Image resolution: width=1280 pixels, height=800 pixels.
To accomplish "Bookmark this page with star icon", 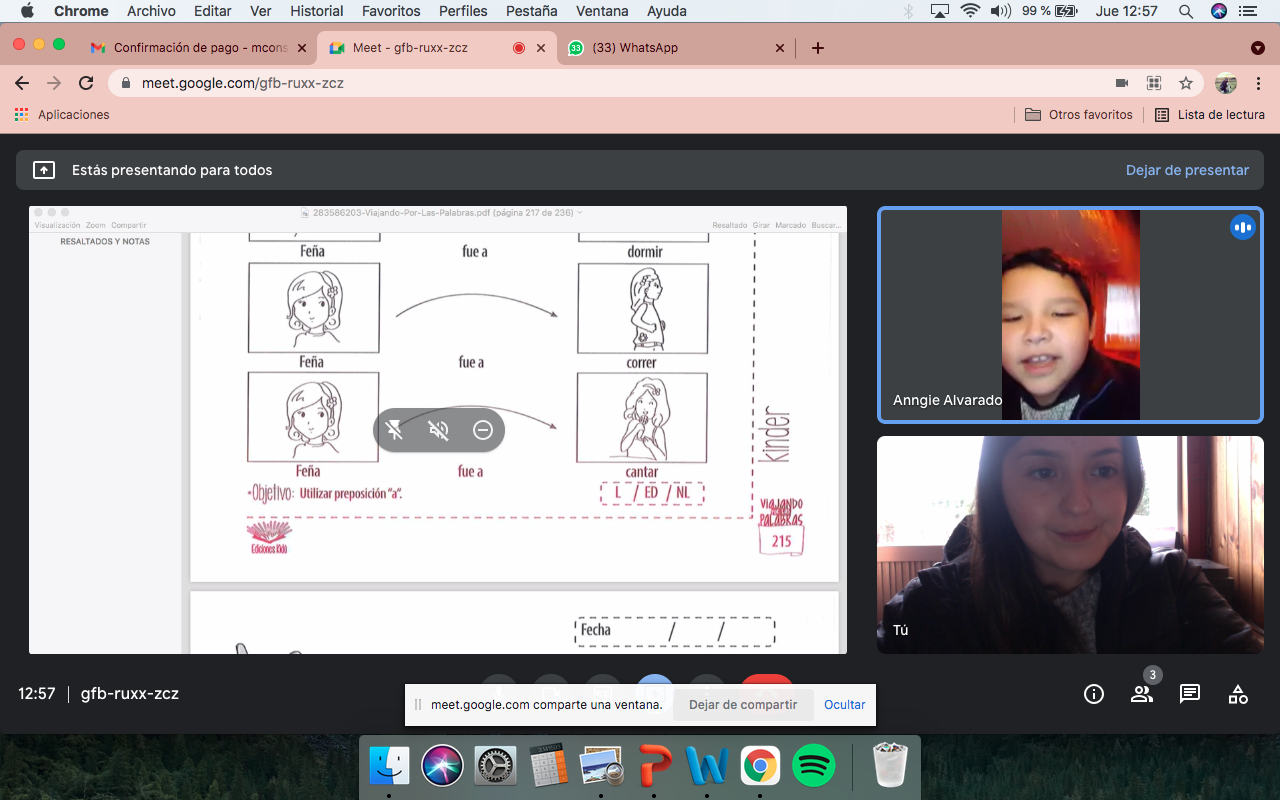I will point(1186,83).
